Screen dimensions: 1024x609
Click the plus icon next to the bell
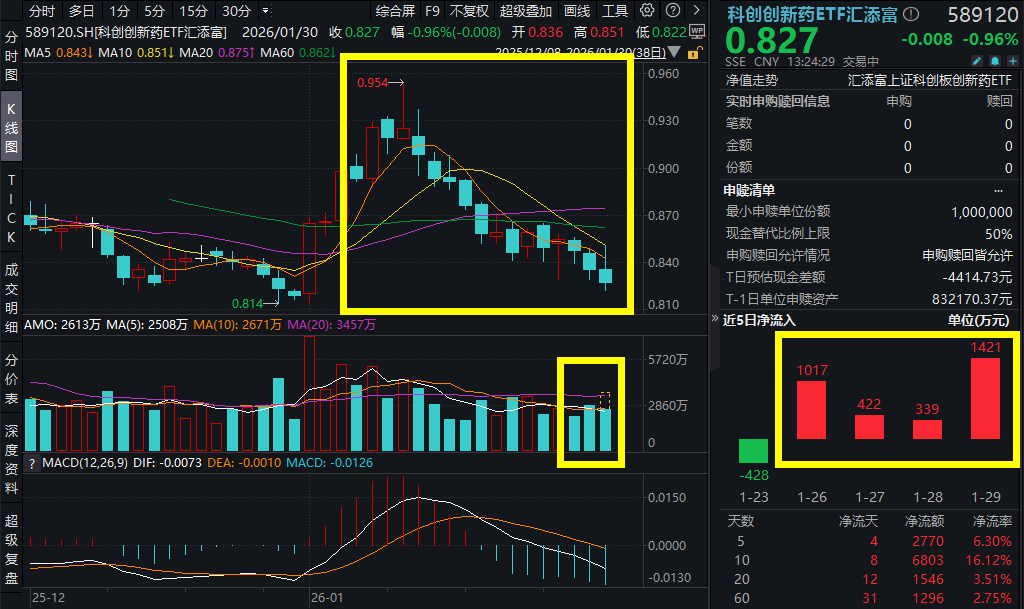pyautogui.click(x=1013, y=60)
